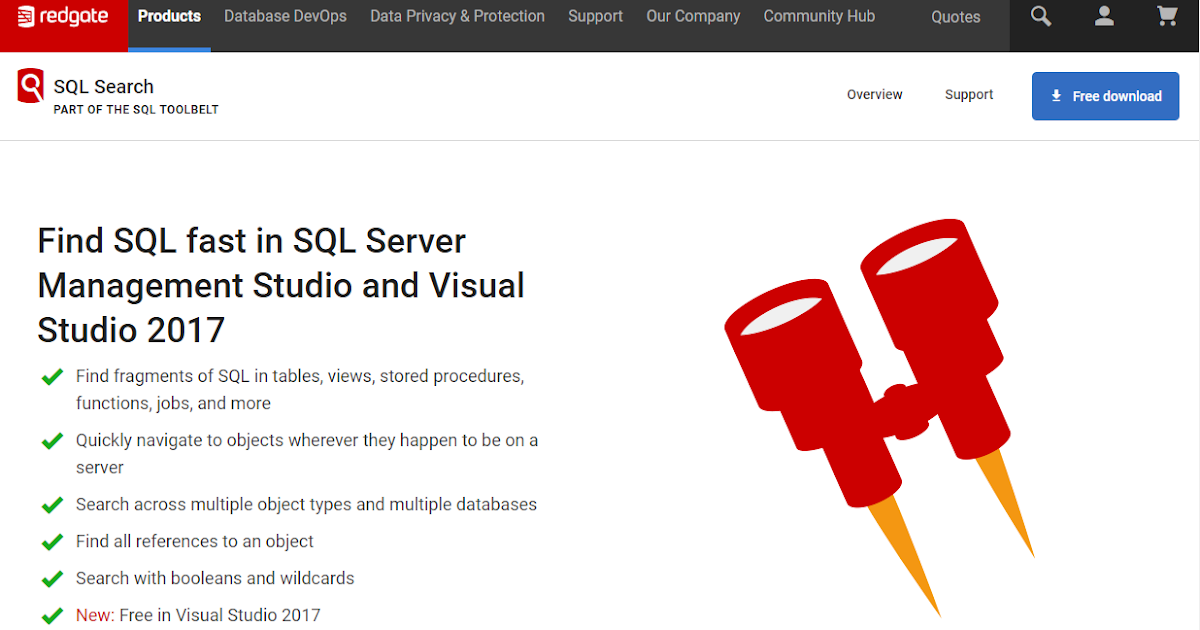Click the user account icon
Screen dimensions: 1200x630
tap(1104, 16)
